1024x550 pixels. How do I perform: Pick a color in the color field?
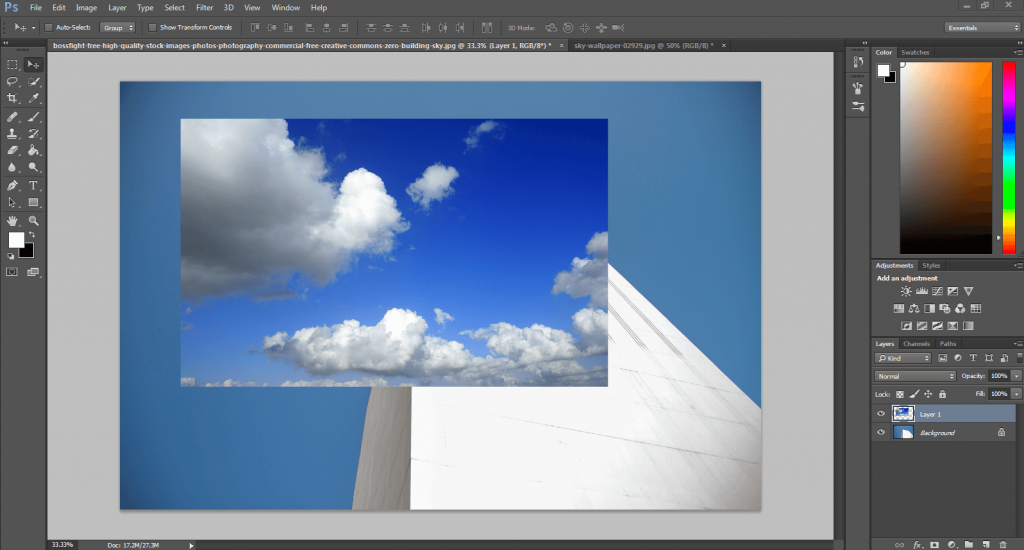pos(946,158)
